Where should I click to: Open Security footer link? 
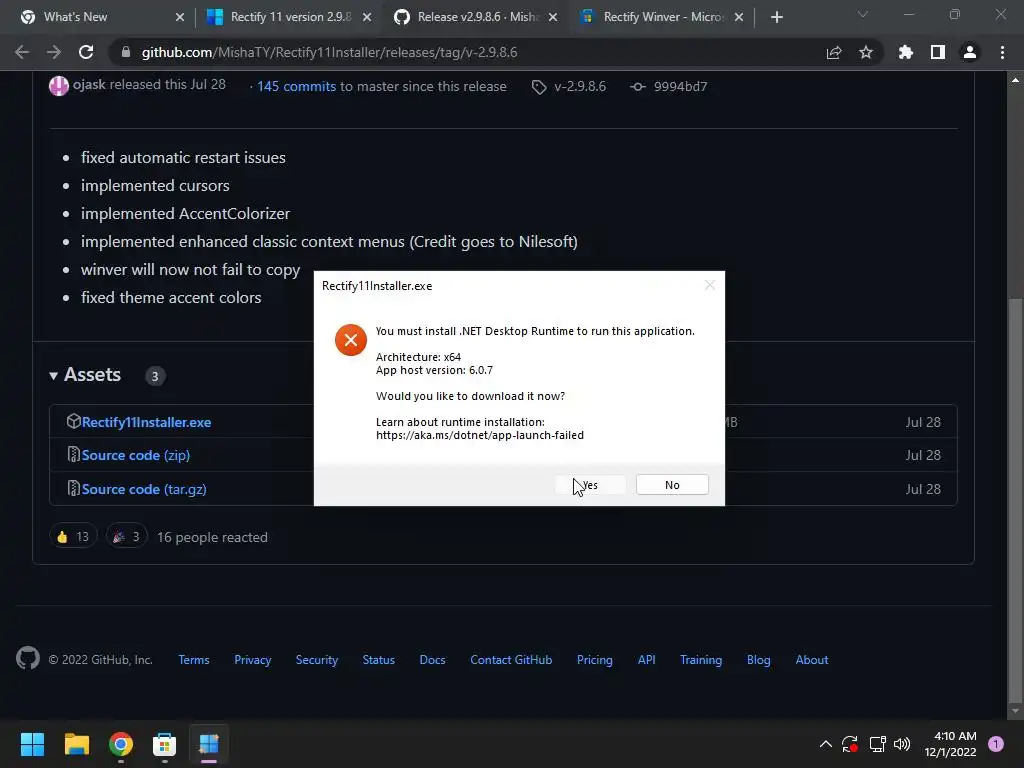[x=317, y=660]
